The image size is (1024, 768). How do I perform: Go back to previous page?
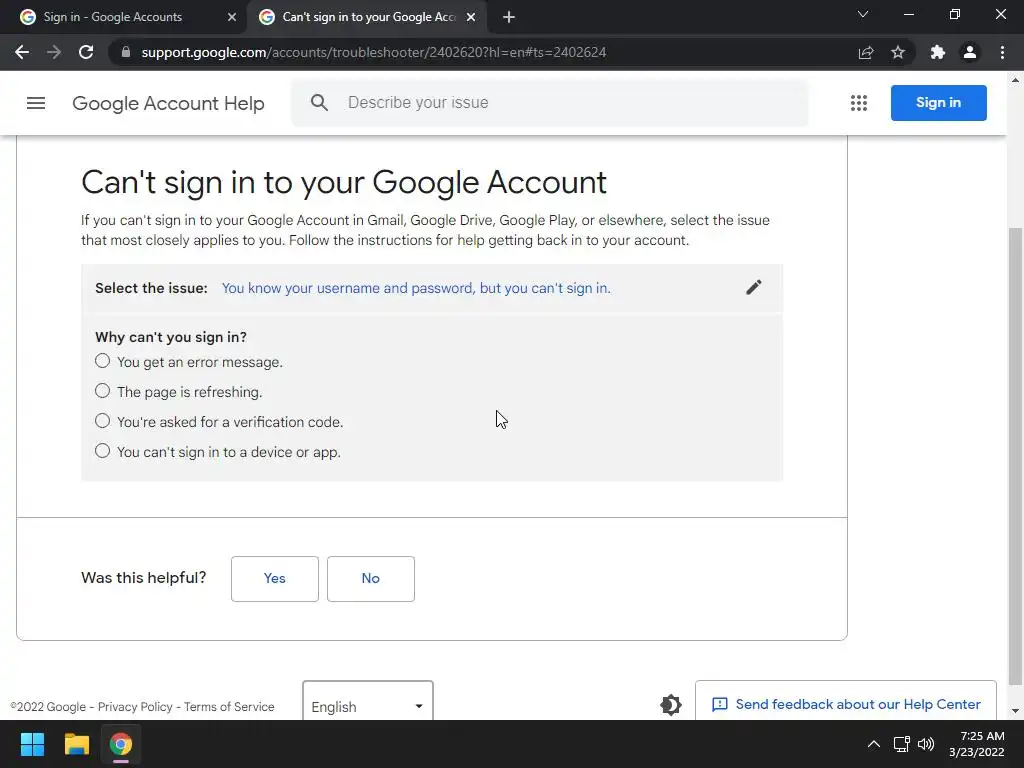pyautogui.click(x=22, y=52)
